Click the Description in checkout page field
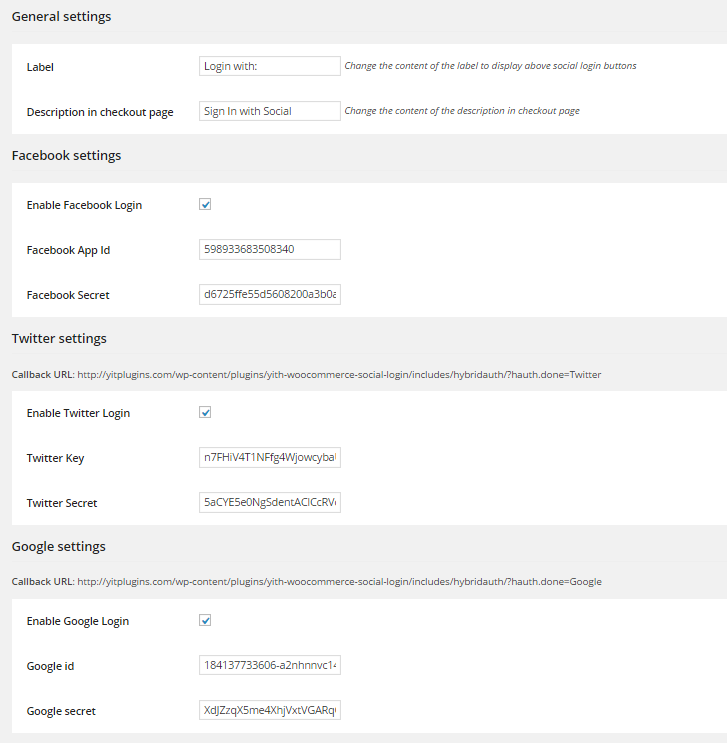727x743 pixels. pos(270,111)
